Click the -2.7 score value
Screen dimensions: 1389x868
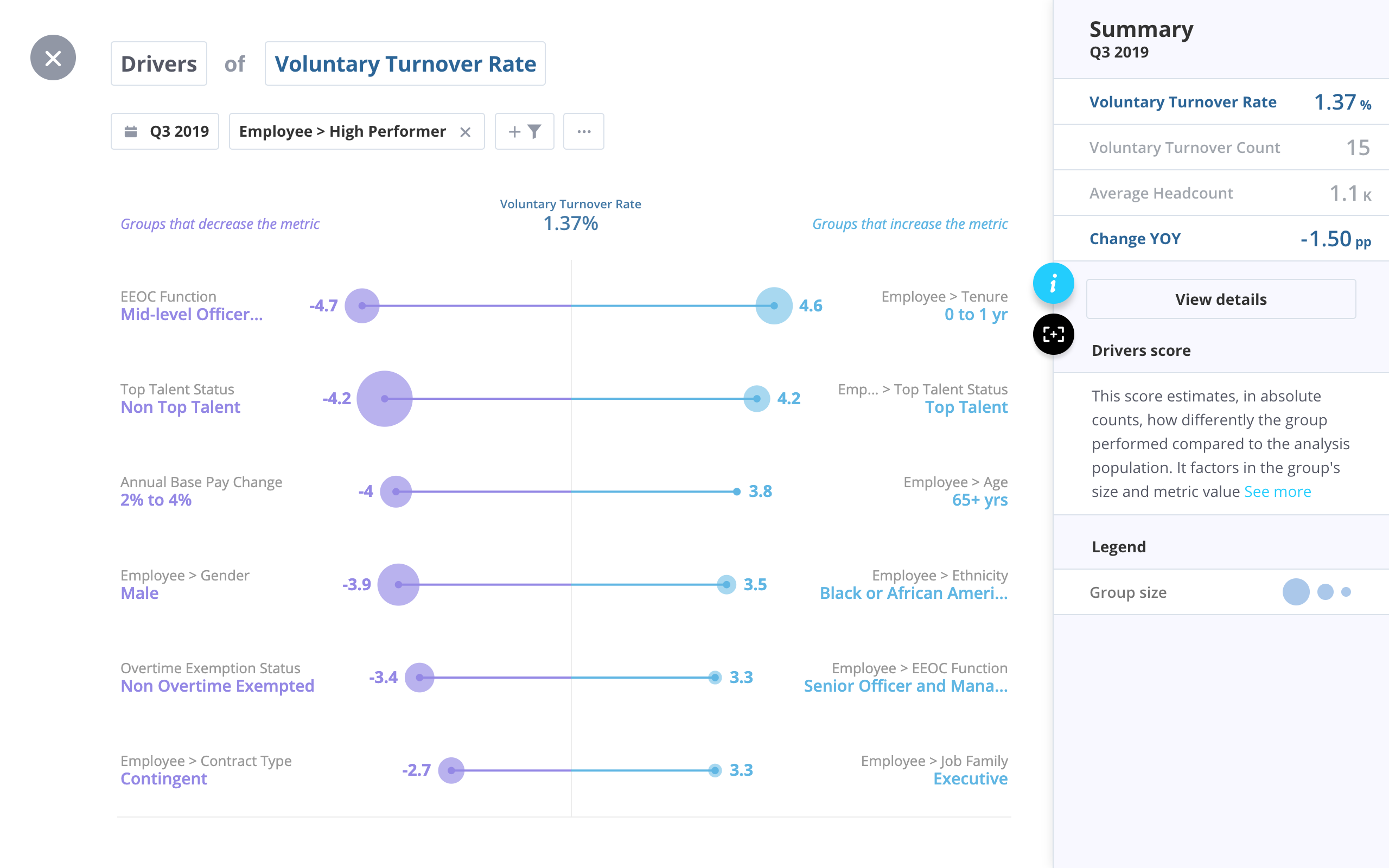[x=416, y=770]
